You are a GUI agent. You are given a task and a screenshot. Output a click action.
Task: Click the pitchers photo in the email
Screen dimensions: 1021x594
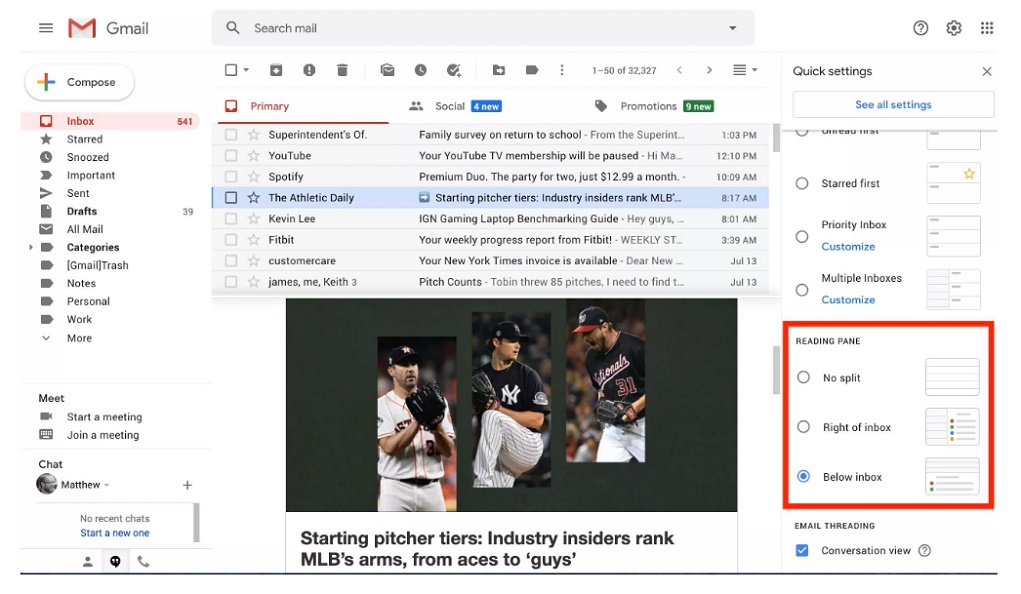511,405
